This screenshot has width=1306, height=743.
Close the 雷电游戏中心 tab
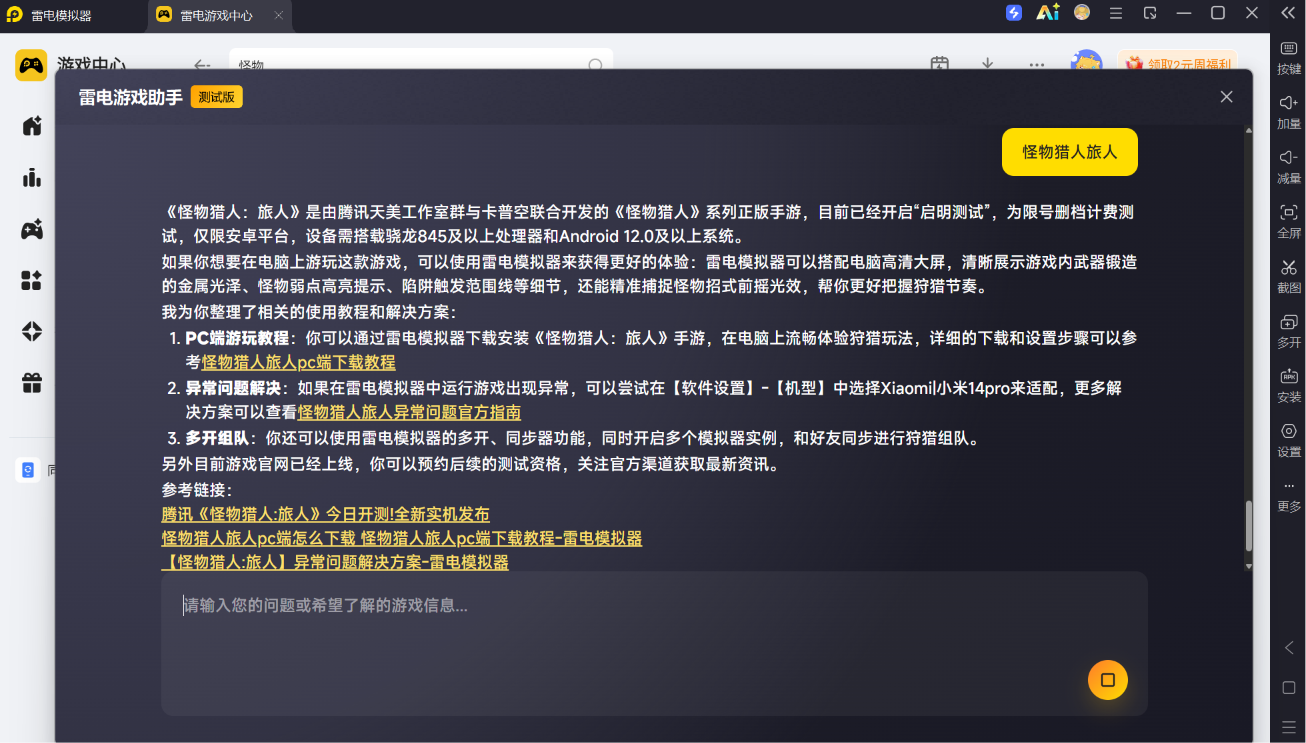279,16
